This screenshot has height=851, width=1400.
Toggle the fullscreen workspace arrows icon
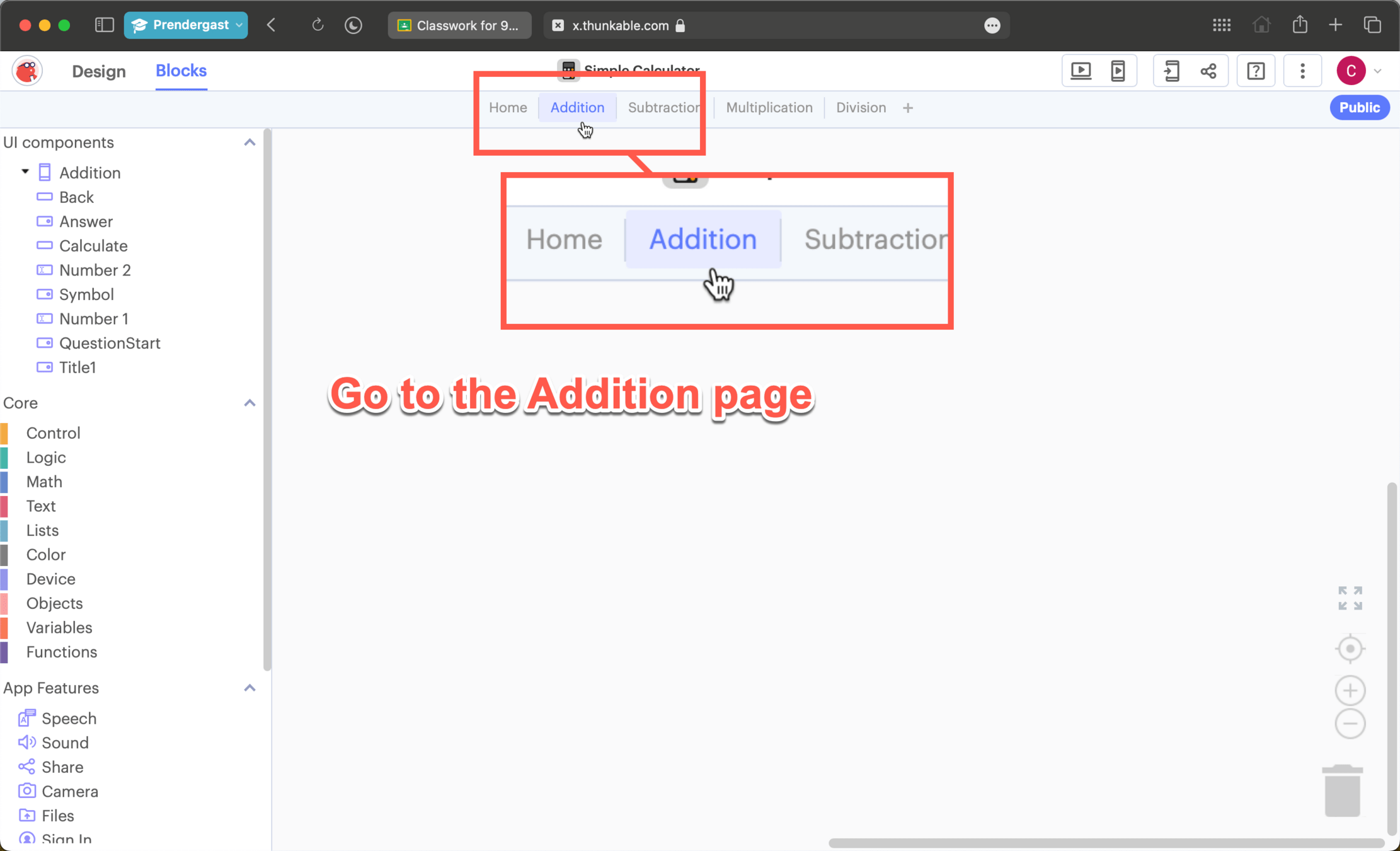1350,598
